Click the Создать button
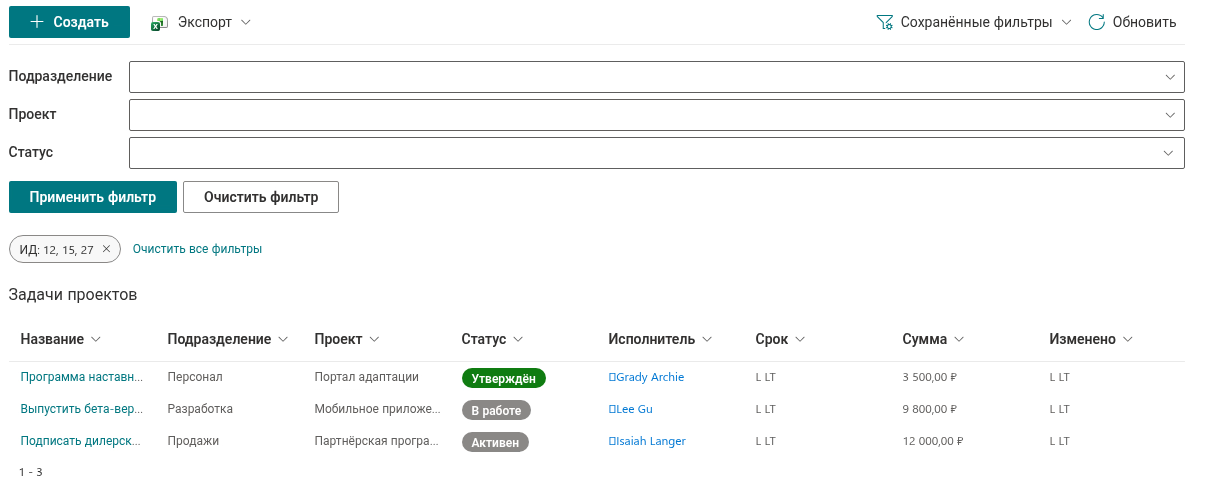 tap(69, 22)
